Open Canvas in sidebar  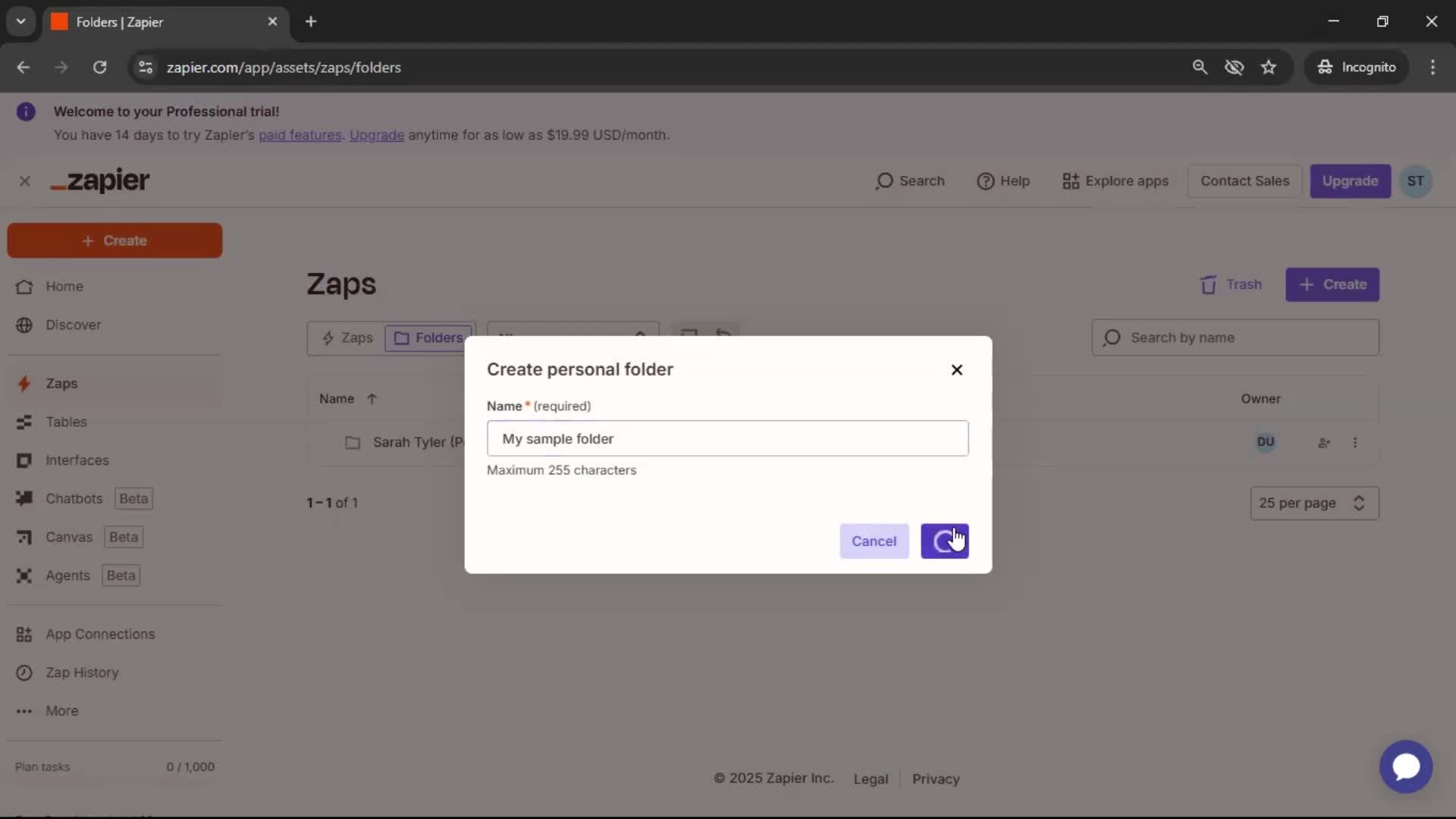pos(114,537)
